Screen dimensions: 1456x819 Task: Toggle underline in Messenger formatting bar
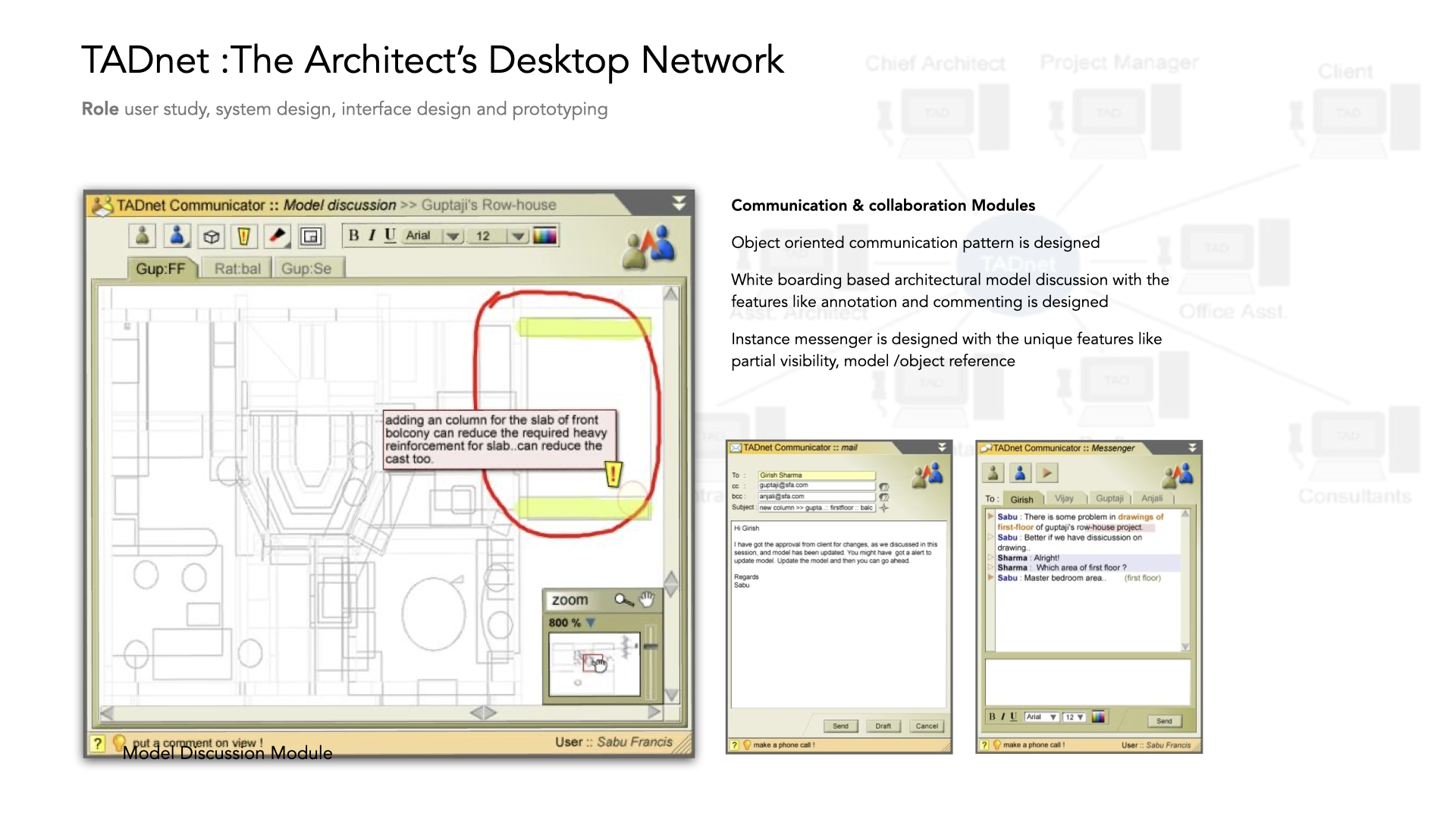[x=1014, y=716]
